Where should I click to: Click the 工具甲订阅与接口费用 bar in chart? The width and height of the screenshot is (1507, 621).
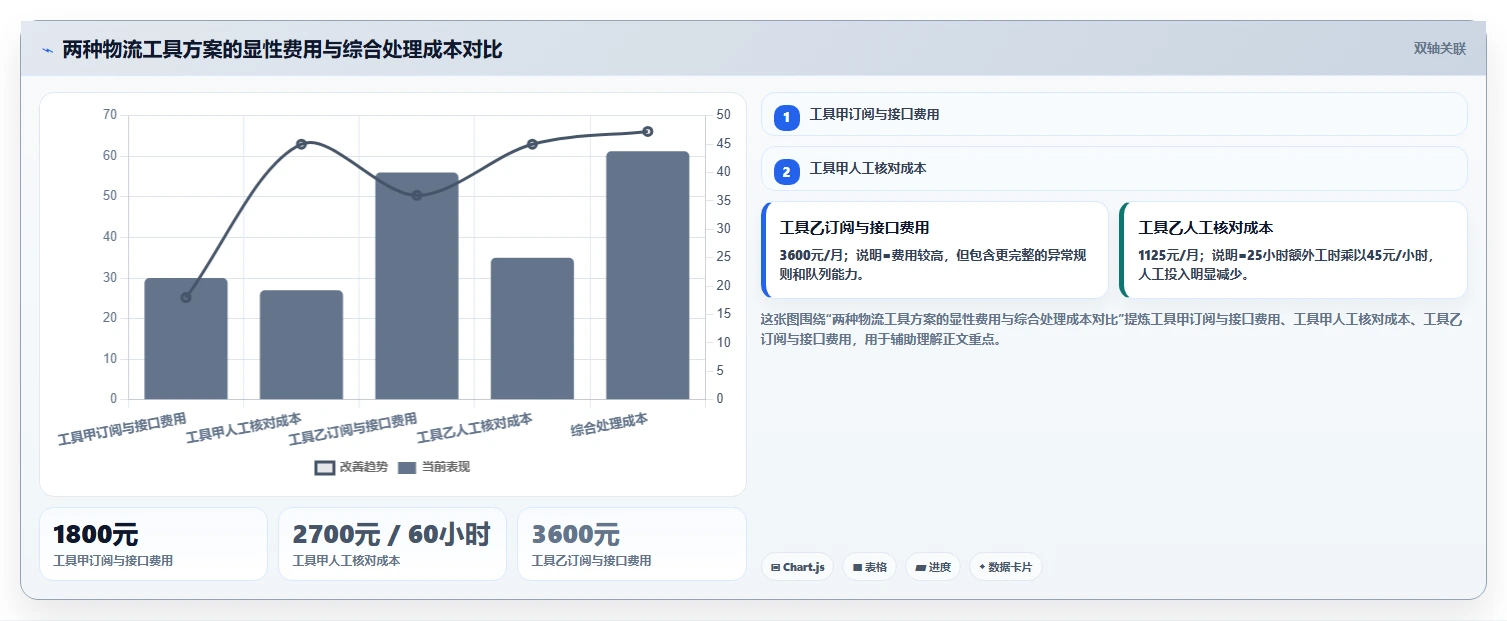(x=186, y=339)
